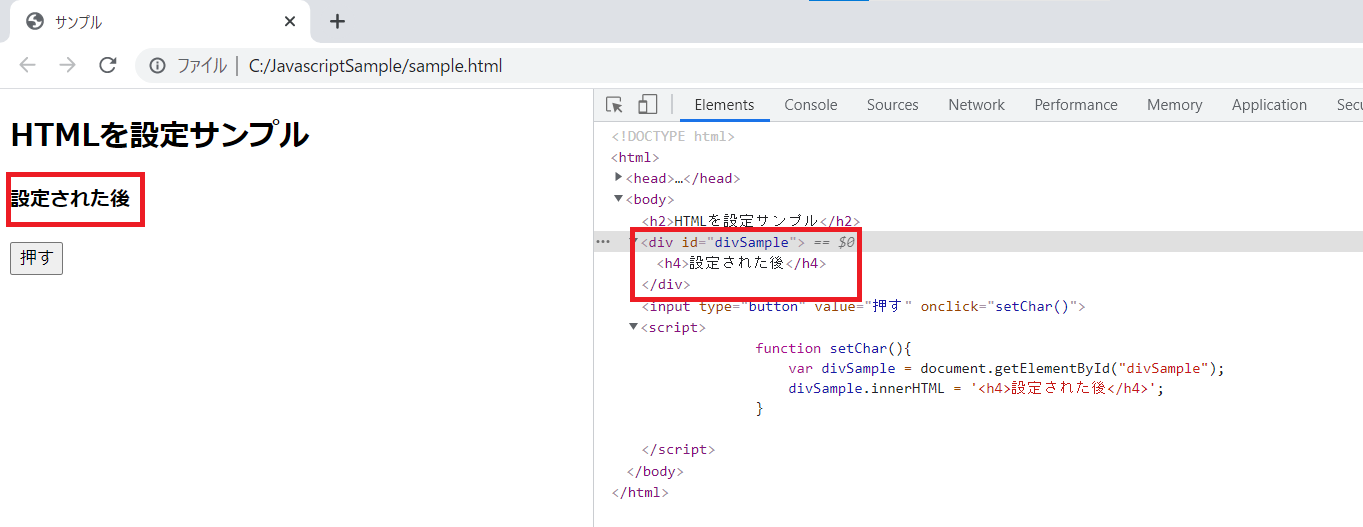Collapse the script element node
Screen dimensions: 1363x527
pyautogui.click(x=634, y=327)
